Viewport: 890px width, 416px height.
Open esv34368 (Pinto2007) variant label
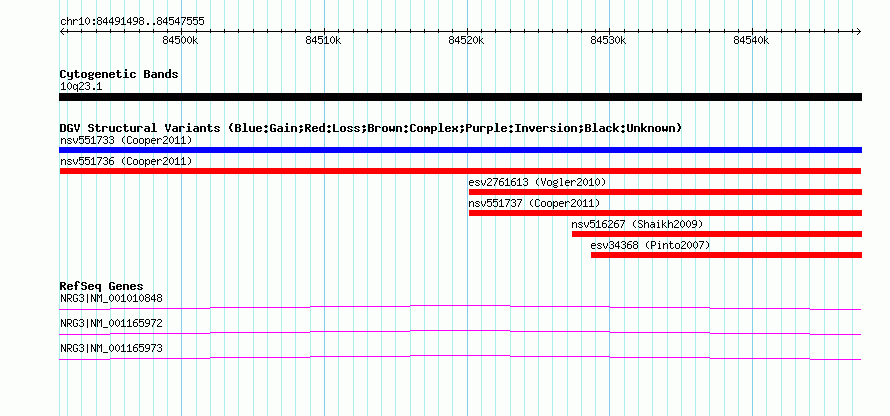tap(650, 245)
